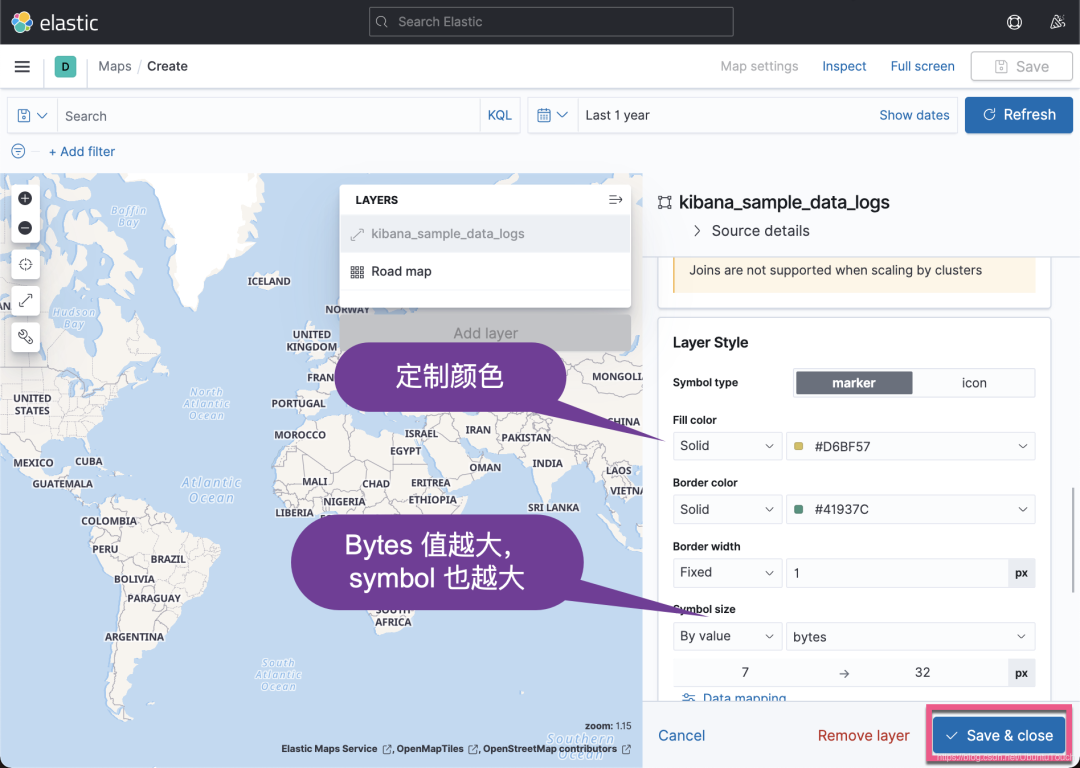Open the fill color #D6BF57 picker
The width and height of the screenshot is (1080, 768).
tap(910, 446)
